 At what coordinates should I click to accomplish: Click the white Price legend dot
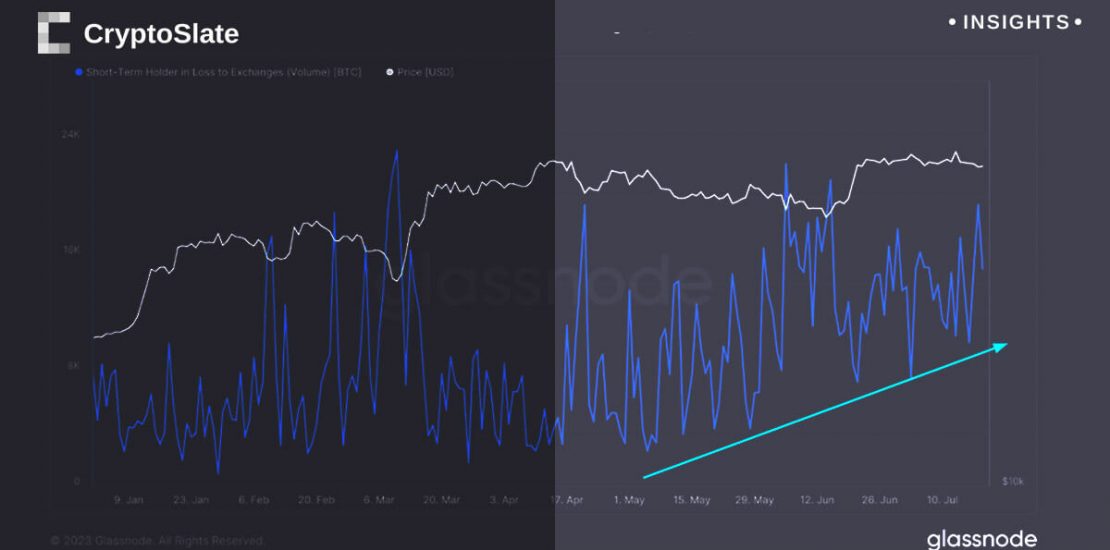coord(390,73)
